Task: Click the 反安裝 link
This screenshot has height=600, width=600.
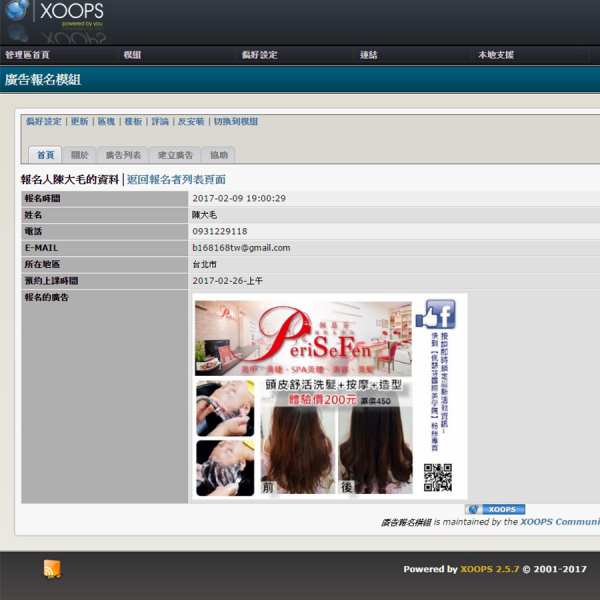Action: [x=191, y=121]
